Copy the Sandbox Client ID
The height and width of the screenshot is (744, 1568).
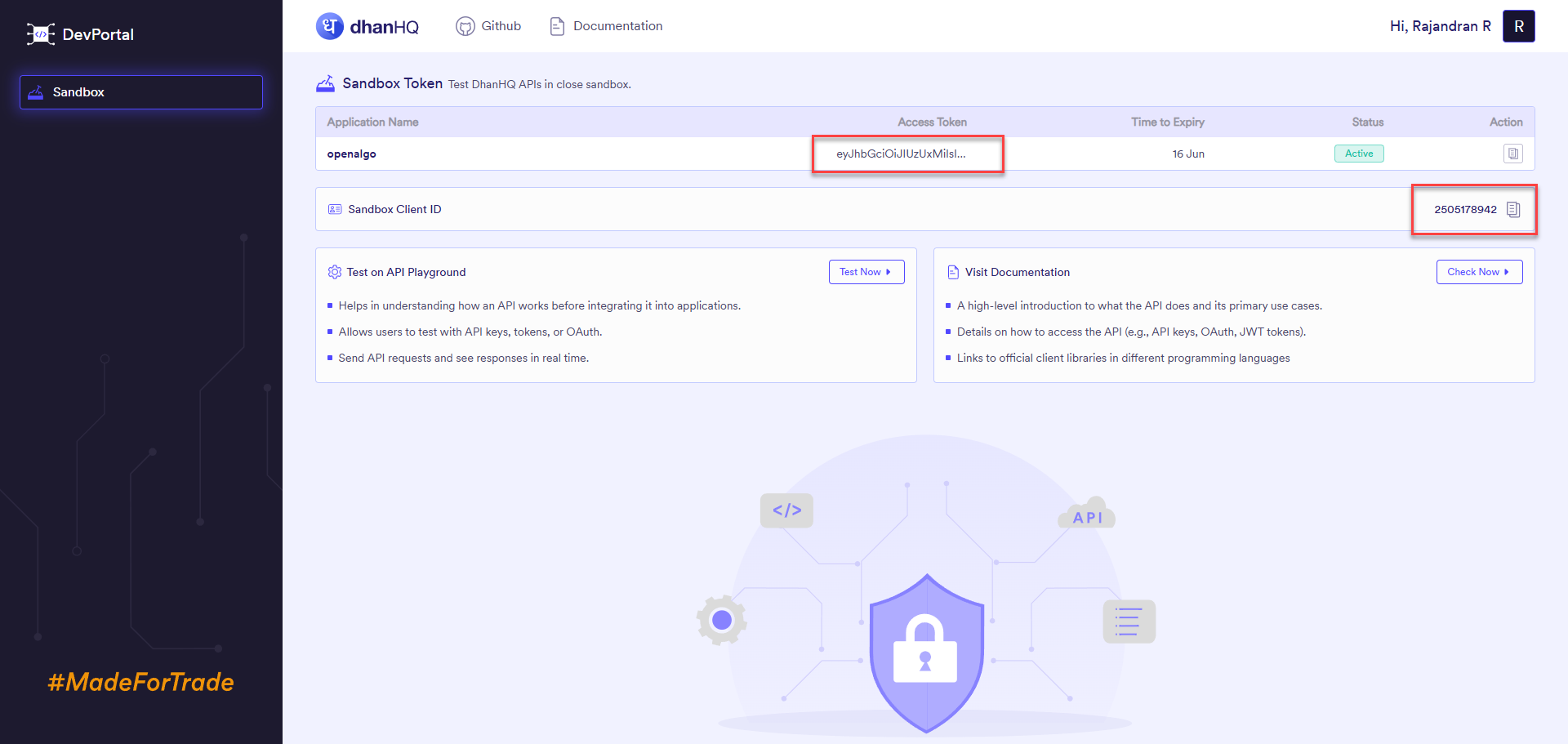pyautogui.click(x=1513, y=209)
